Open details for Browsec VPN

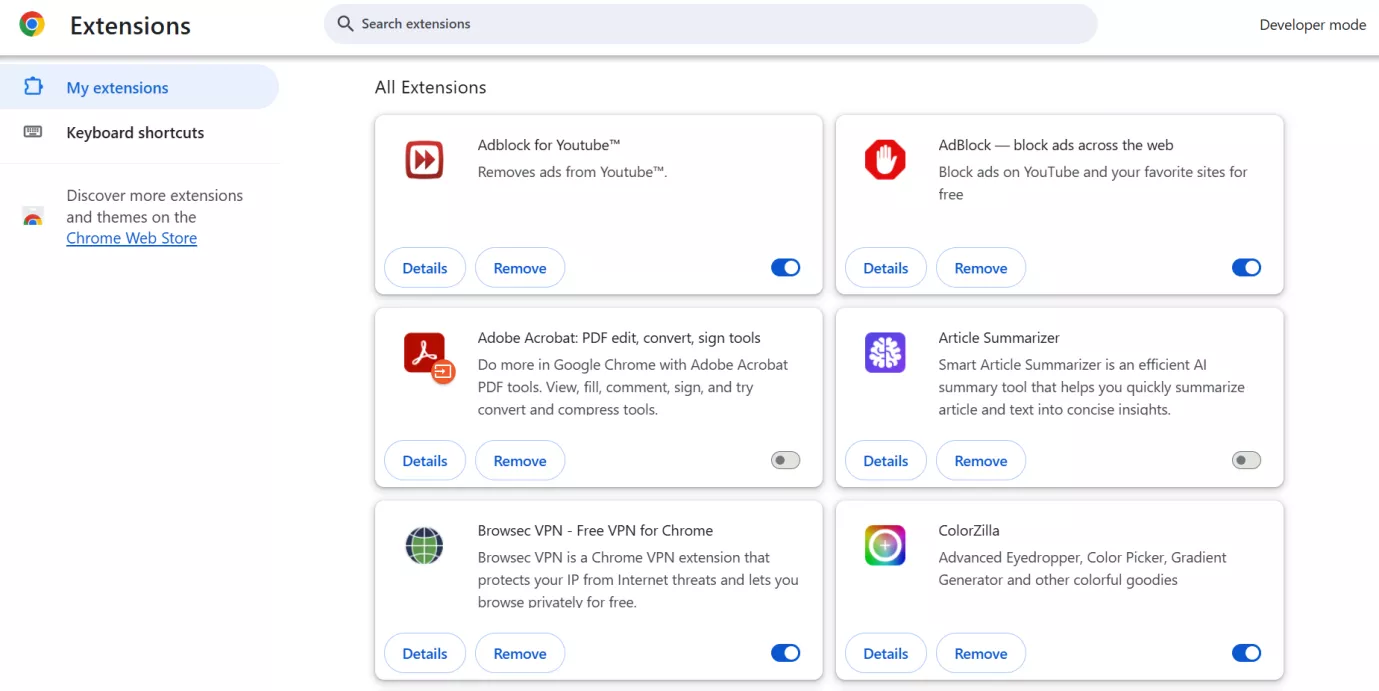coord(424,652)
